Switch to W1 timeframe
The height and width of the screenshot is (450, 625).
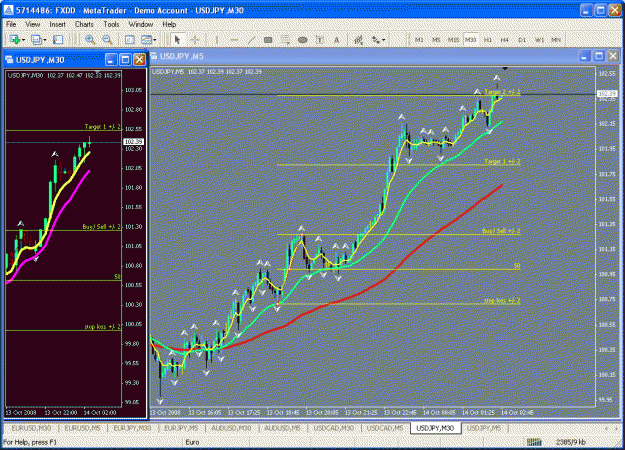(x=539, y=40)
